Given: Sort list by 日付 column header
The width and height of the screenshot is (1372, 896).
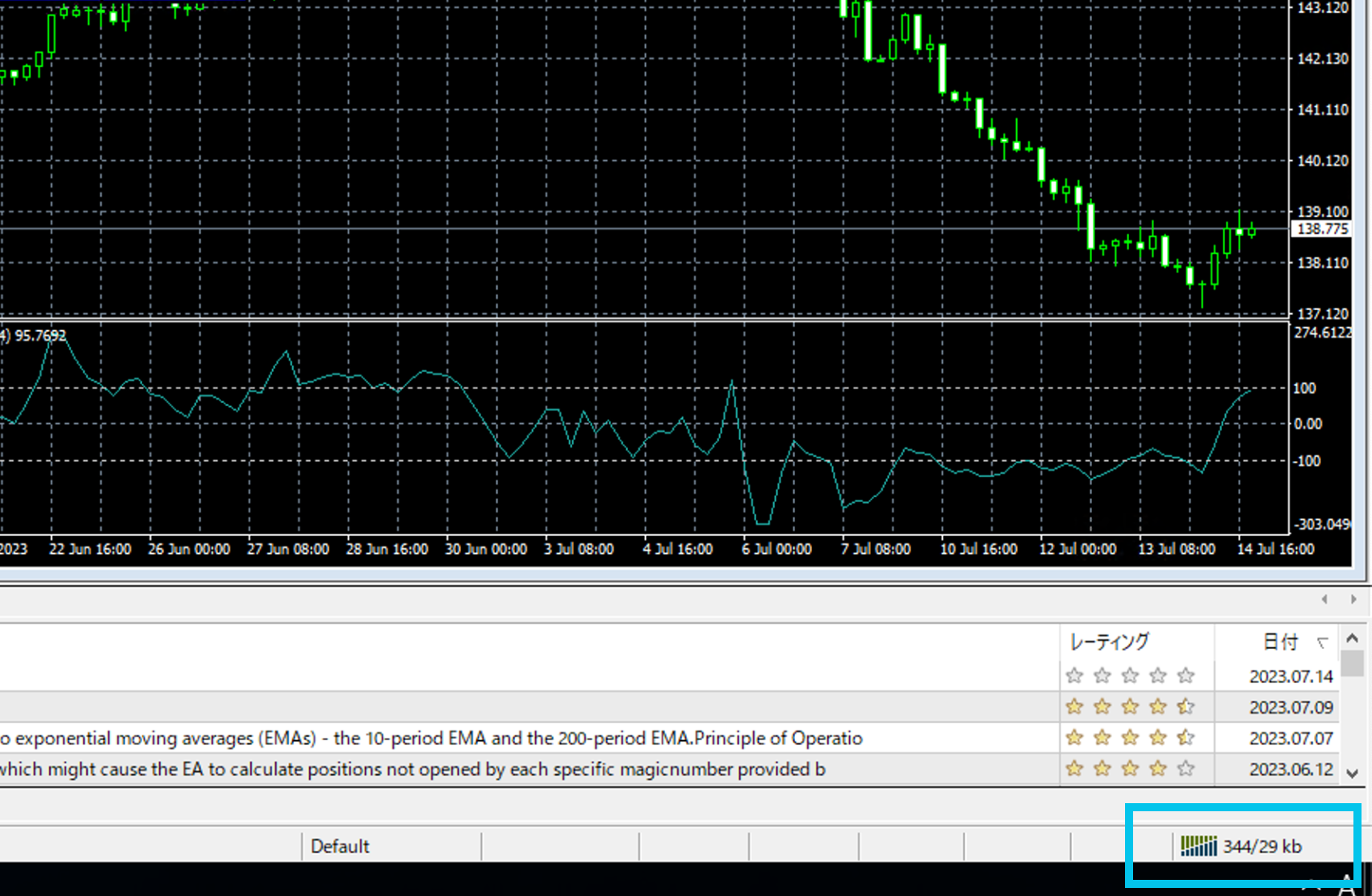Looking at the screenshot, I should click(x=1279, y=642).
